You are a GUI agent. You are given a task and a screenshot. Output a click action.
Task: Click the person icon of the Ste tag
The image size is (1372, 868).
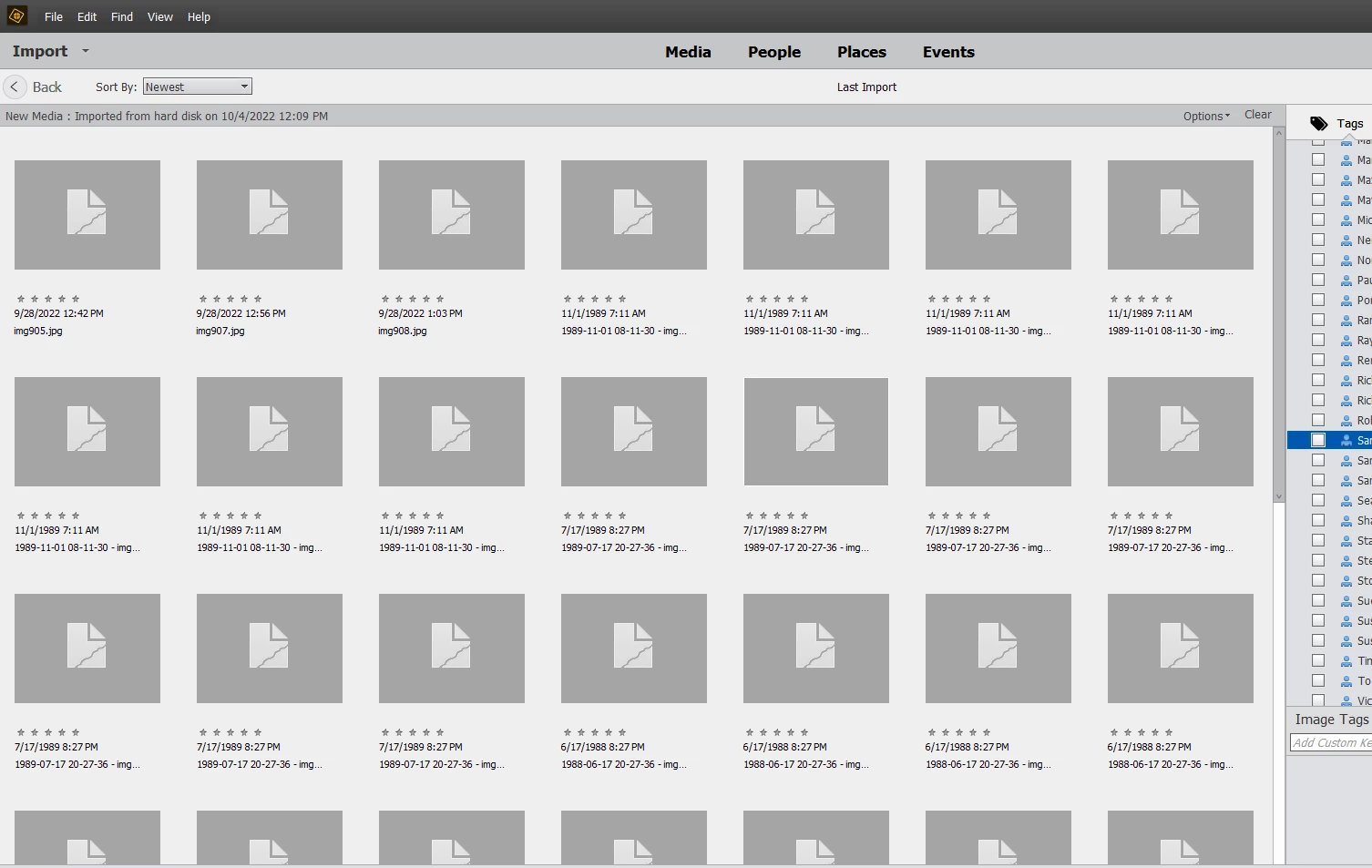click(1346, 561)
